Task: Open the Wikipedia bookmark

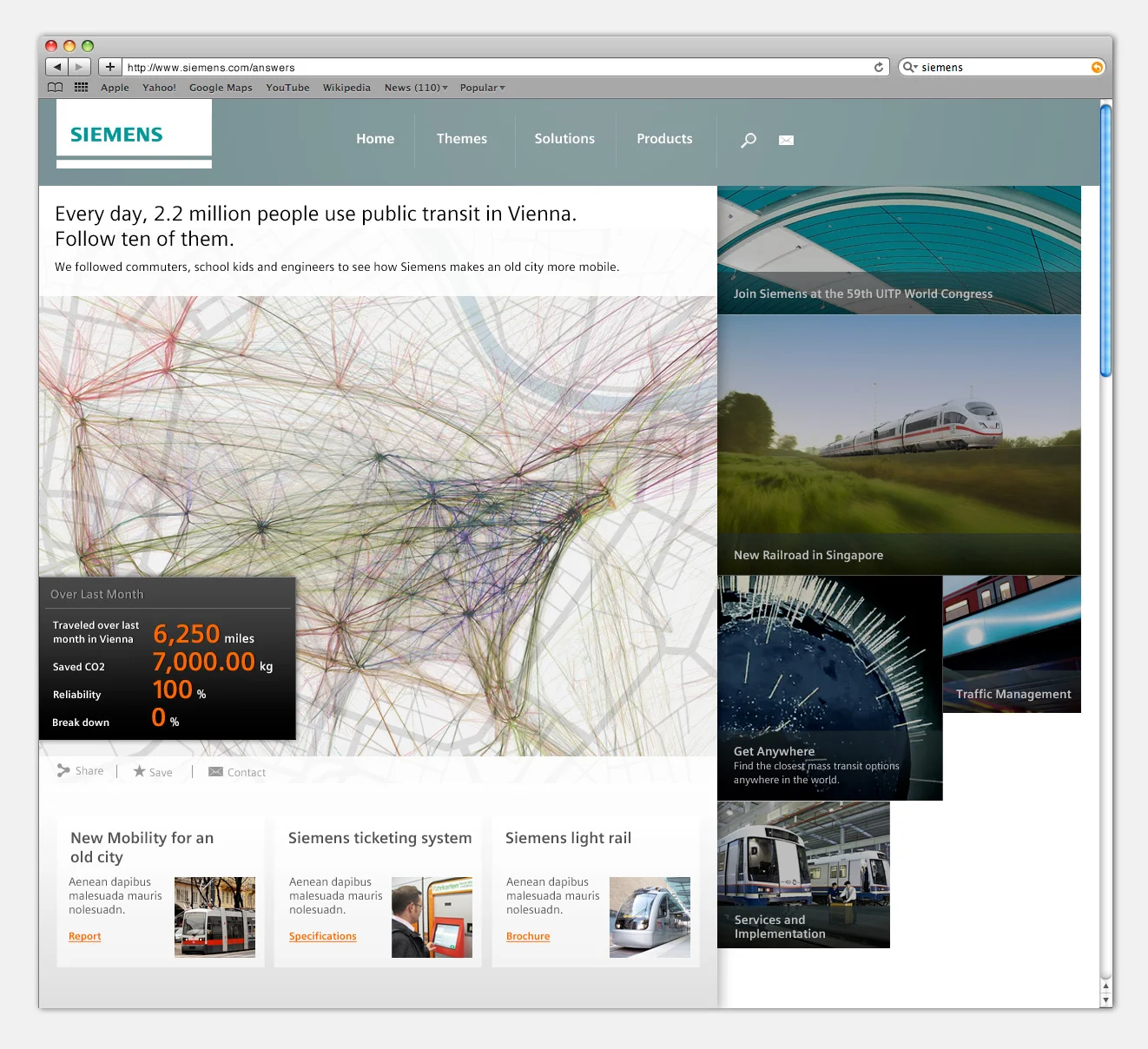Action: pos(346,88)
